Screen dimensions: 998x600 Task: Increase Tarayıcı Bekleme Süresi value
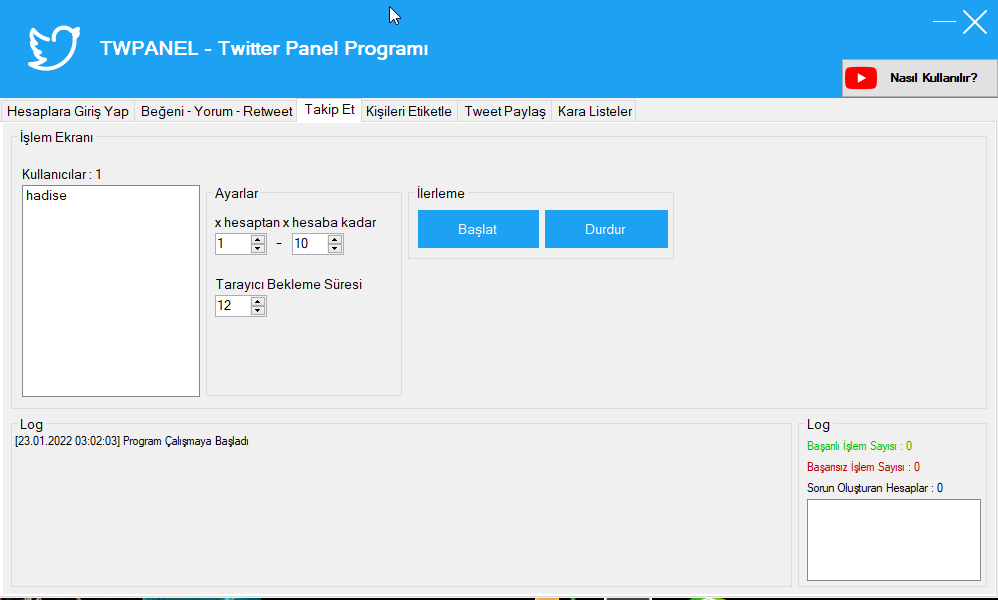click(258, 302)
